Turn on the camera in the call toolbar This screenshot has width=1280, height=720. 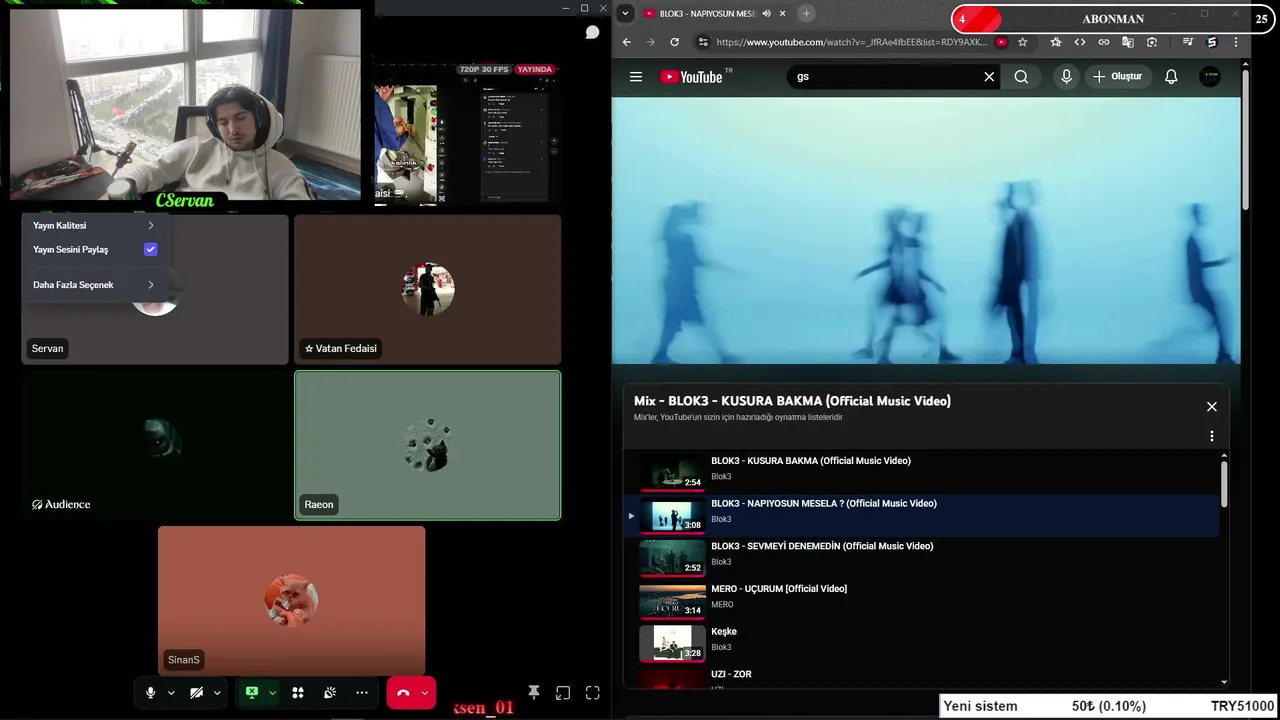click(x=197, y=693)
